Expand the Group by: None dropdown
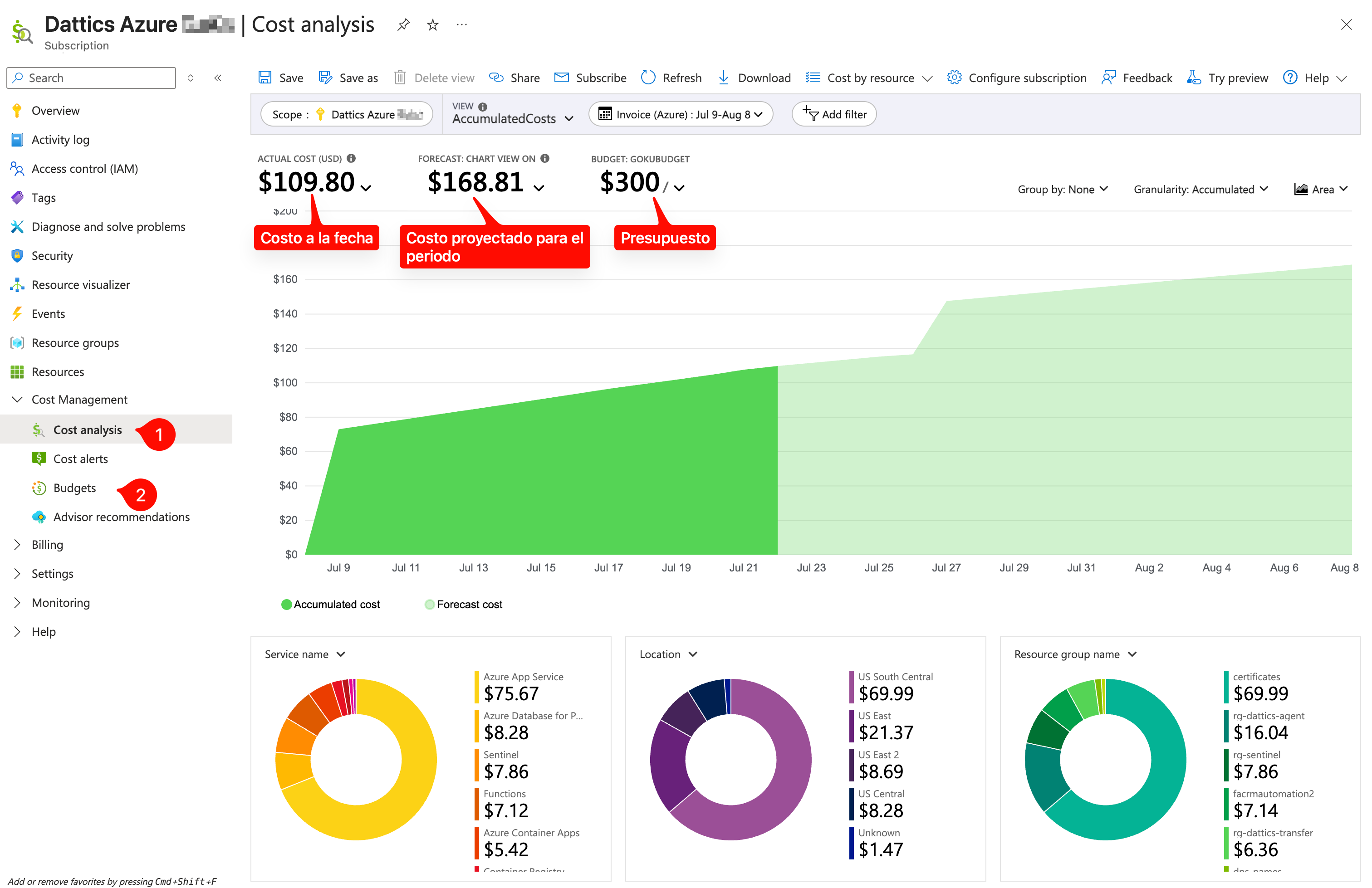This screenshot has width=1372, height=888. tap(1063, 190)
